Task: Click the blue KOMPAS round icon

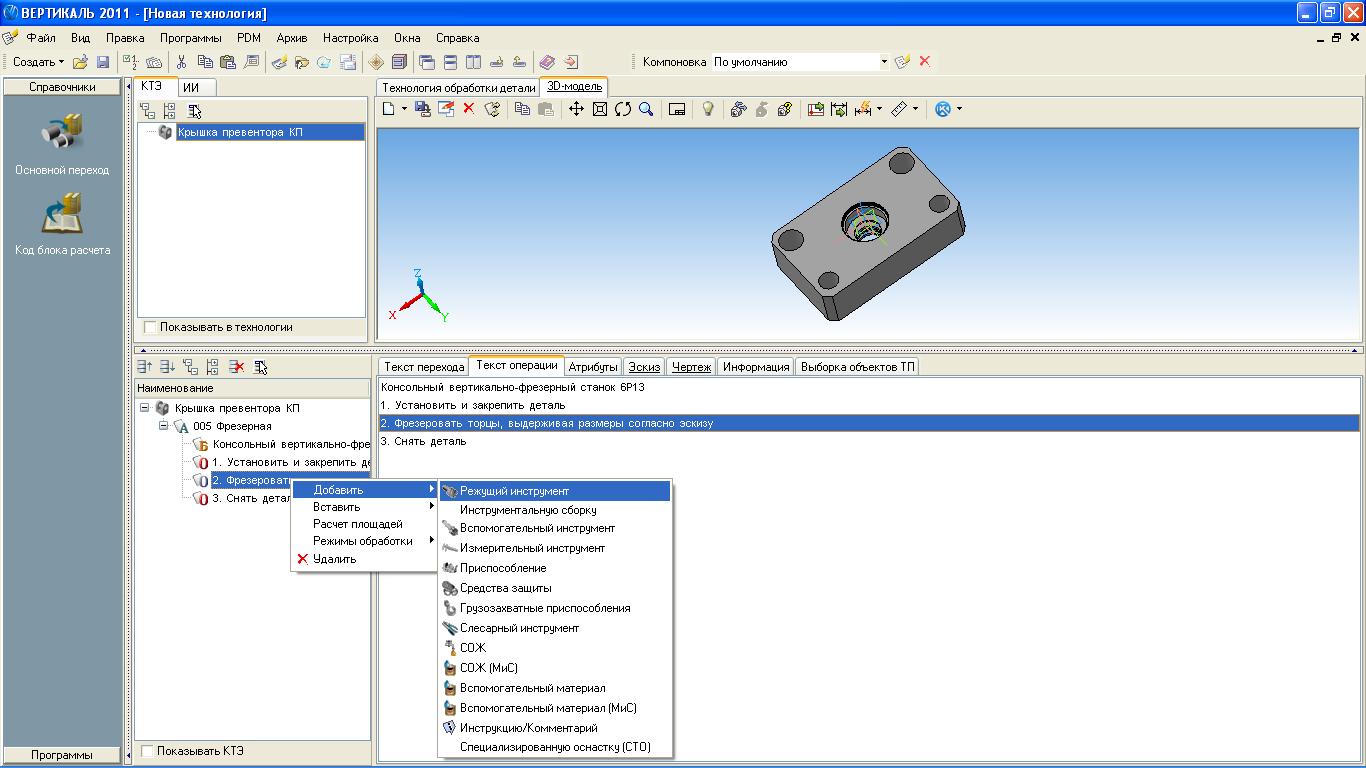Action: click(943, 109)
